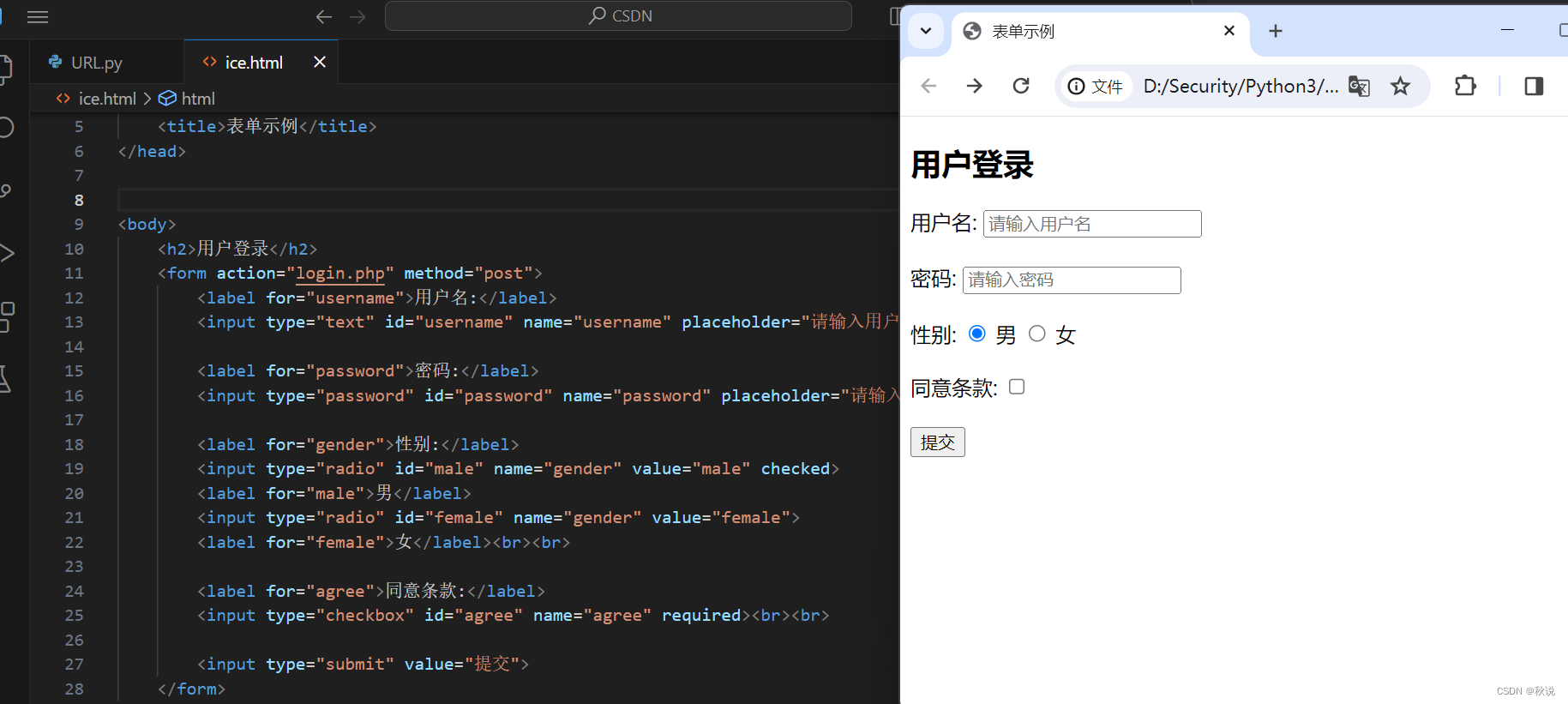
Task: Bookmark this page with the star icon
Action: 1400,86
